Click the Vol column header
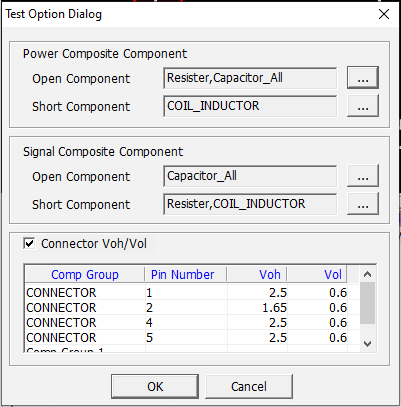Image resolution: width=401 pixels, height=407 pixels. (x=317, y=275)
